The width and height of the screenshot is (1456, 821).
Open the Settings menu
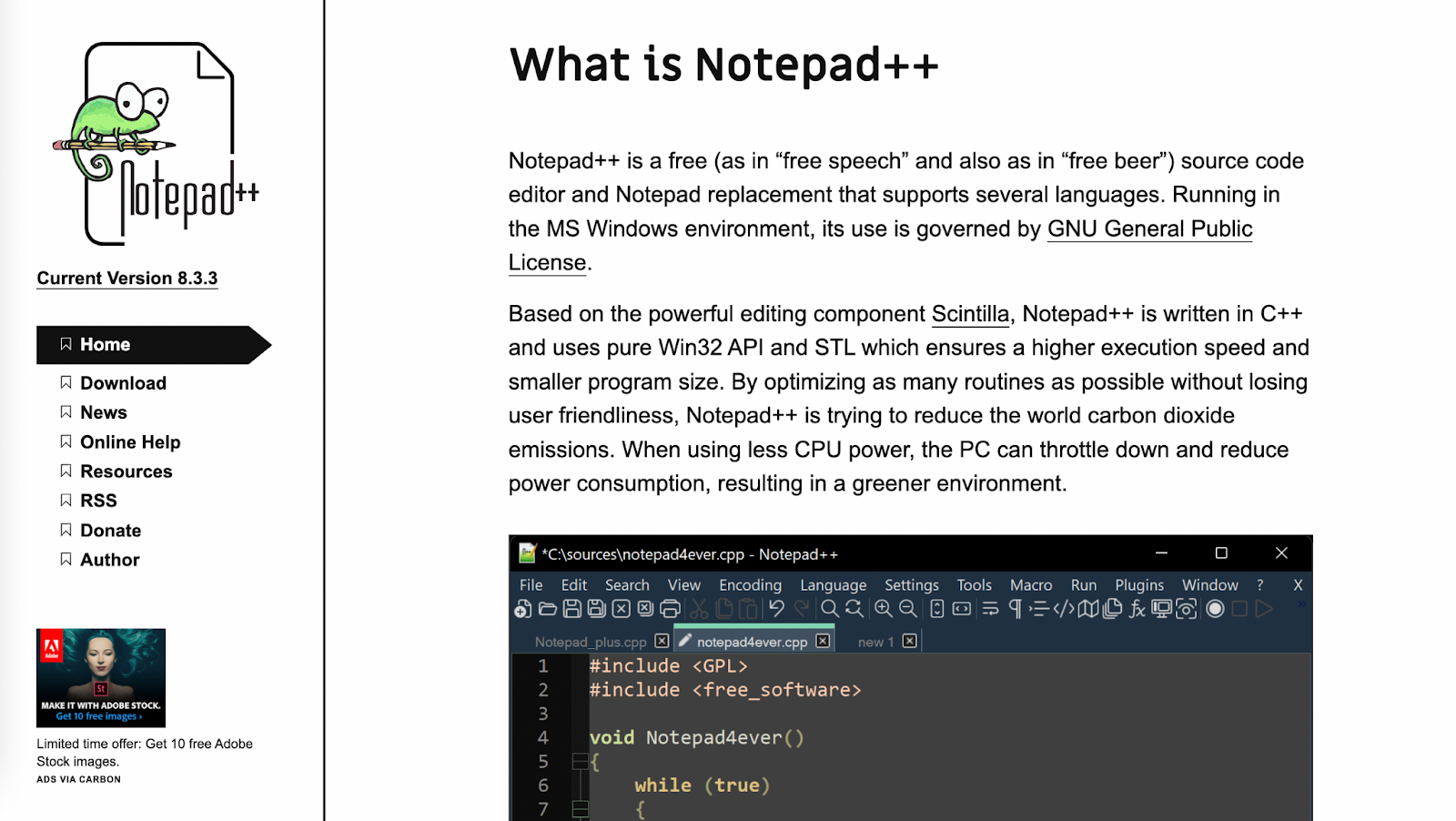pyautogui.click(x=912, y=585)
